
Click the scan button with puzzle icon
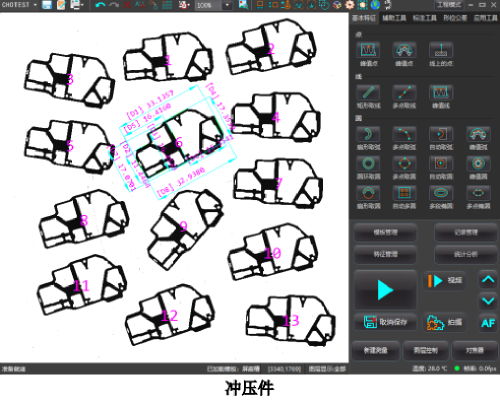(445, 322)
